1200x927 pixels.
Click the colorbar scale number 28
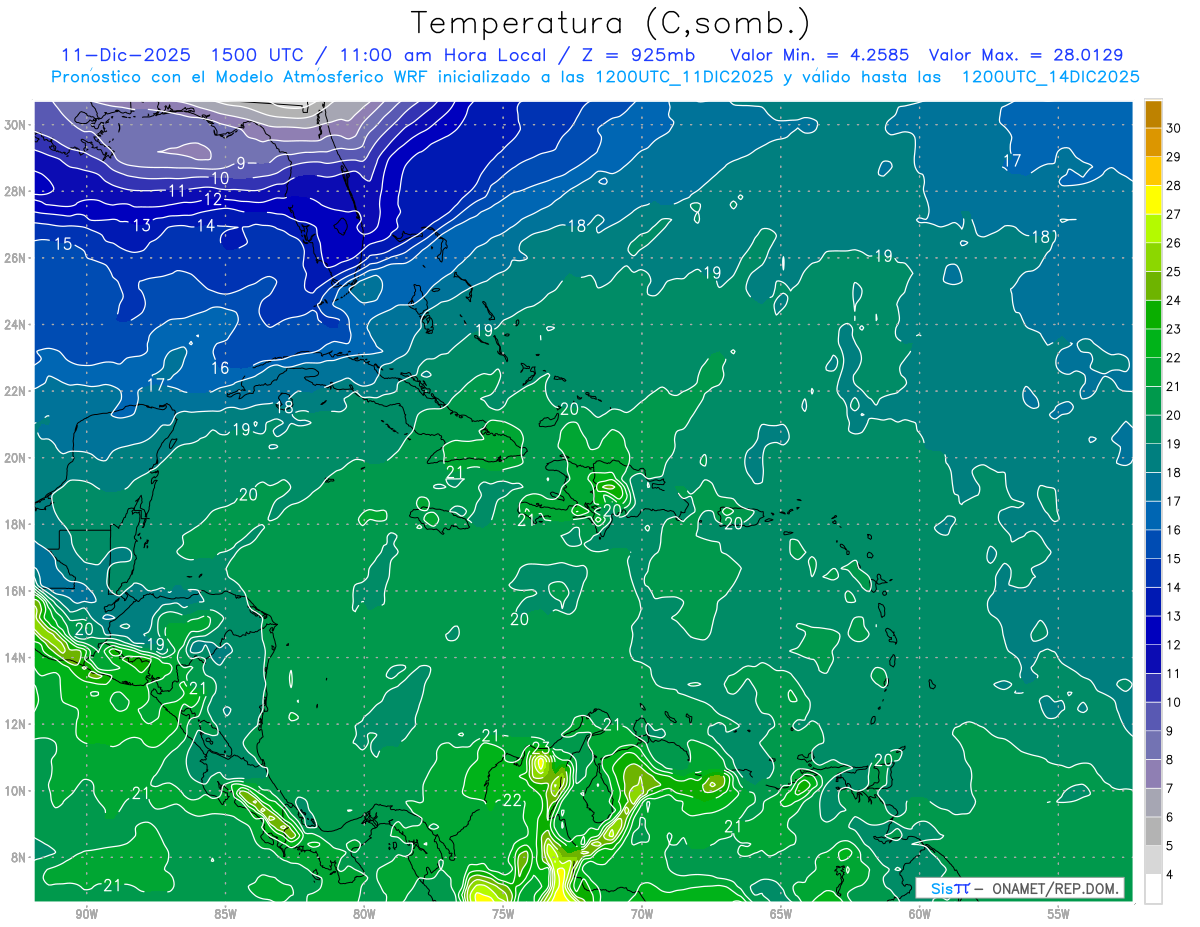(1174, 185)
